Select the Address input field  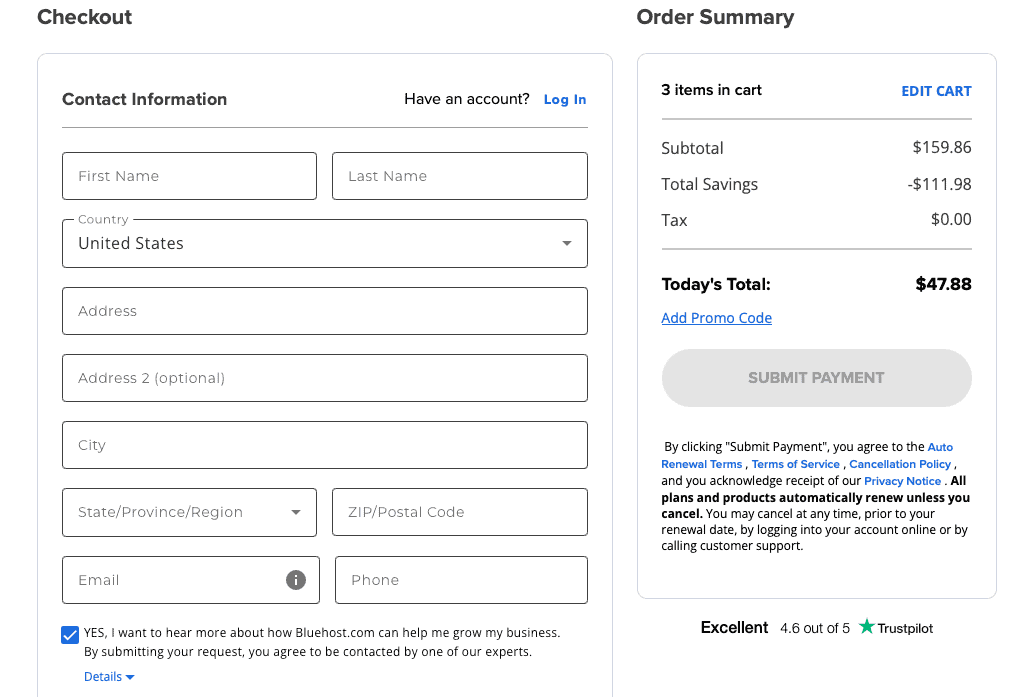(x=324, y=311)
